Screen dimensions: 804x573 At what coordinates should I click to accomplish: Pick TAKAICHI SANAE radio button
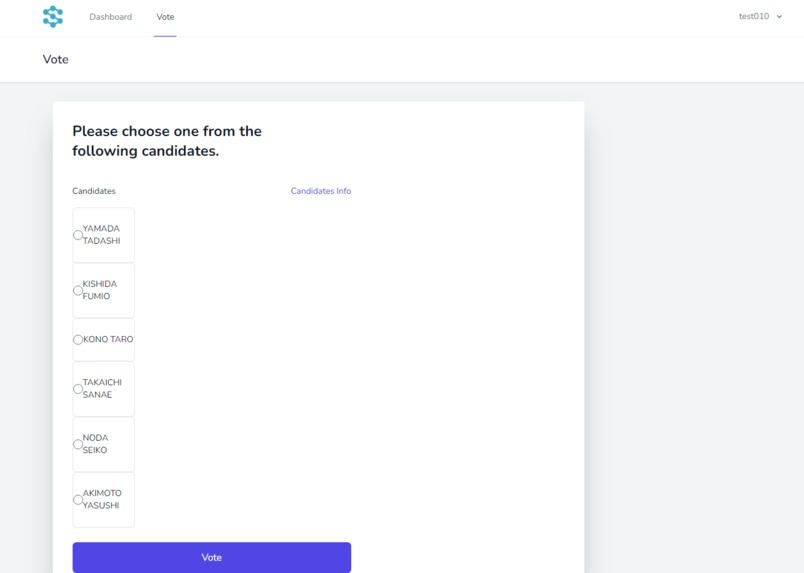tap(78, 389)
